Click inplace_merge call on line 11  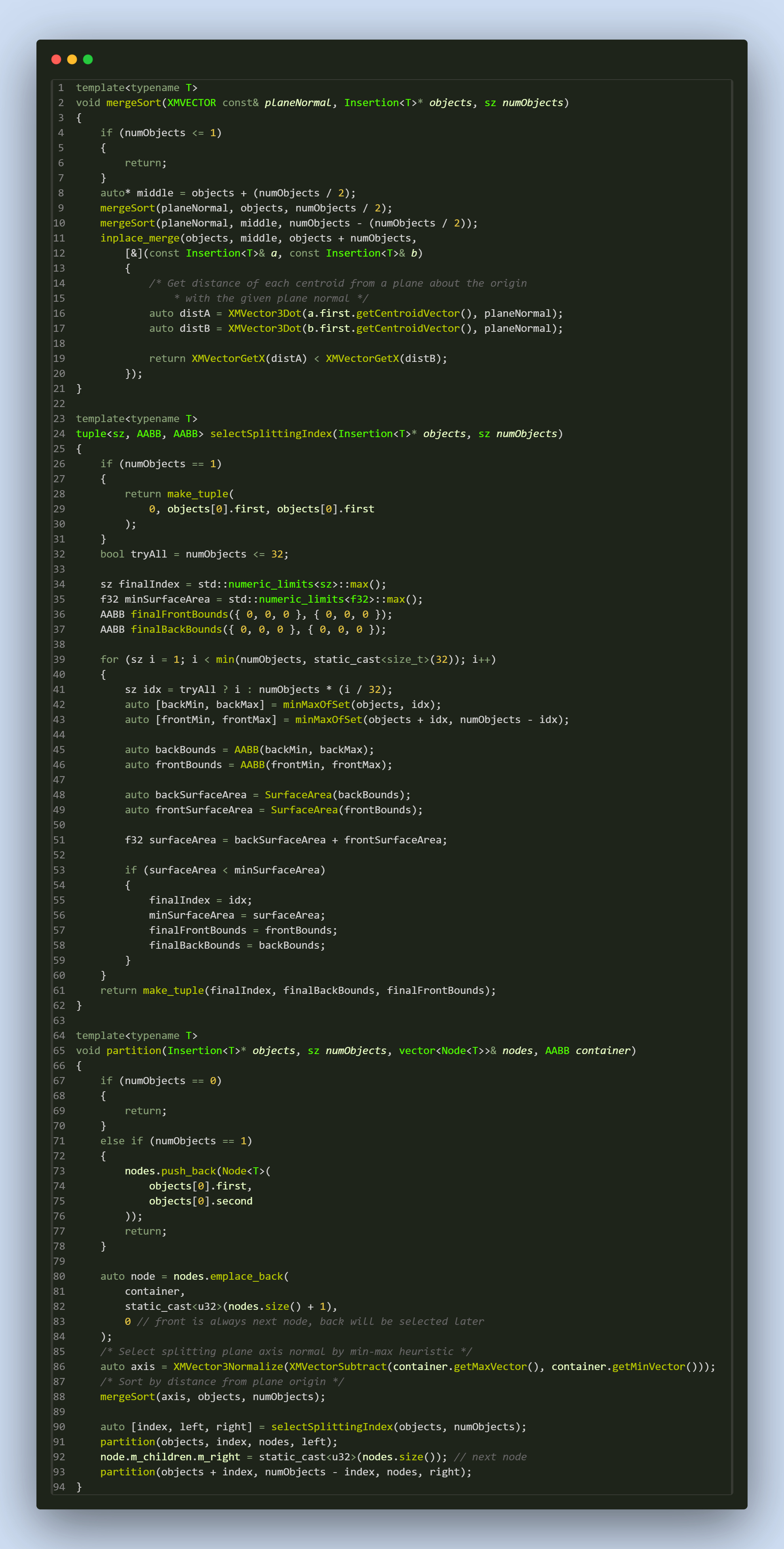click(x=140, y=238)
